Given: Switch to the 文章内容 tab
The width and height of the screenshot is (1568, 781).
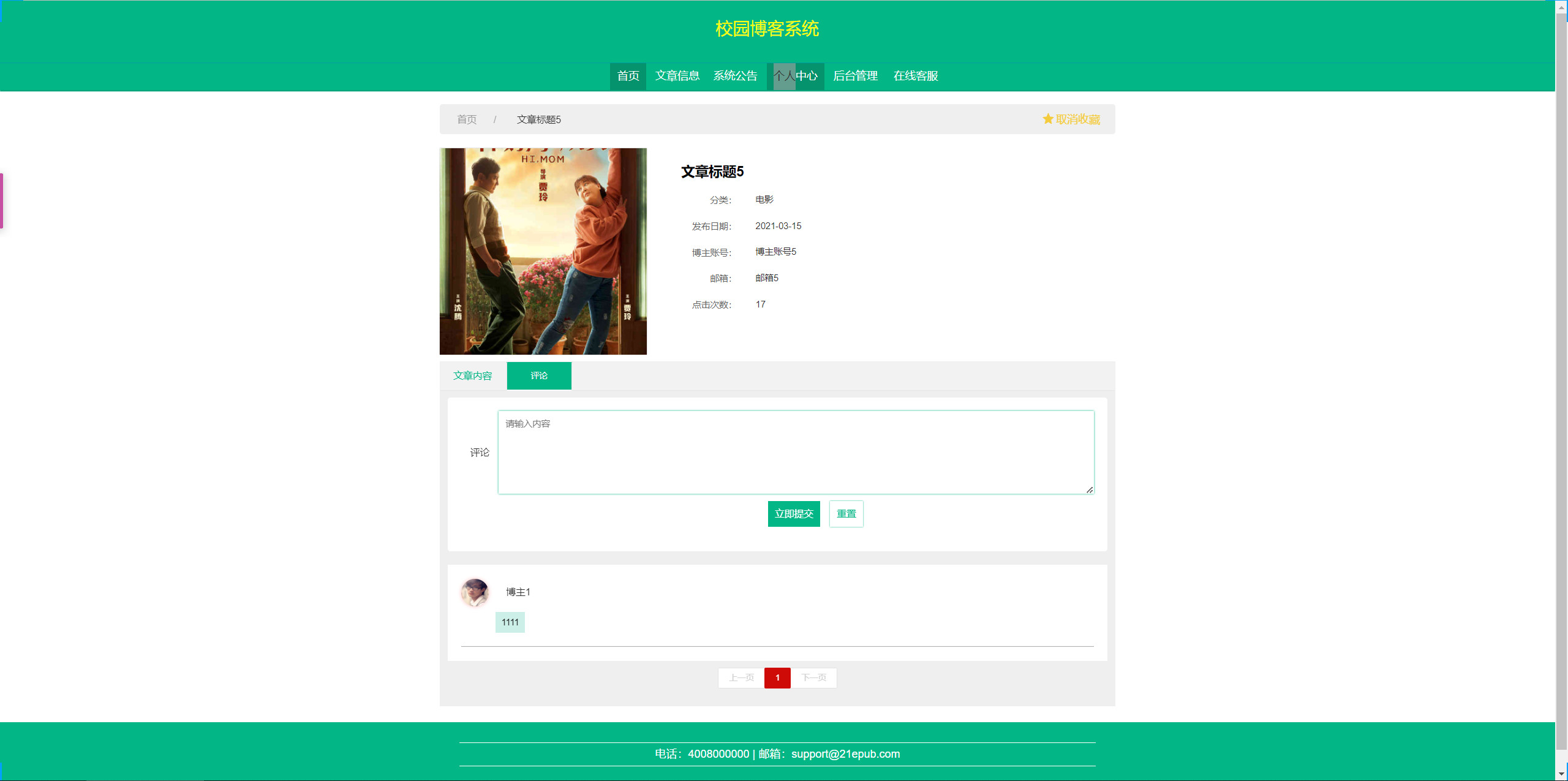Looking at the screenshot, I should pyautogui.click(x=472, y=375).
